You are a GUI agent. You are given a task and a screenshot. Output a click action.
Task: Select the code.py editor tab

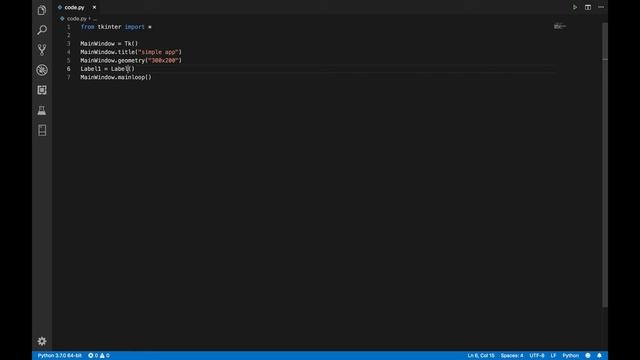77,7
